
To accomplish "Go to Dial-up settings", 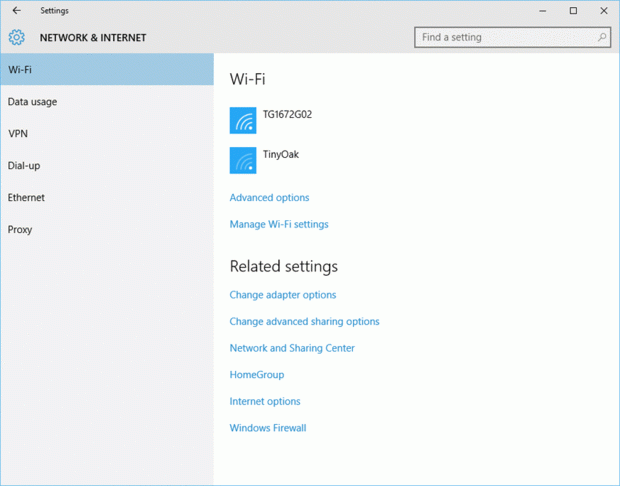I will click(24, 166).
